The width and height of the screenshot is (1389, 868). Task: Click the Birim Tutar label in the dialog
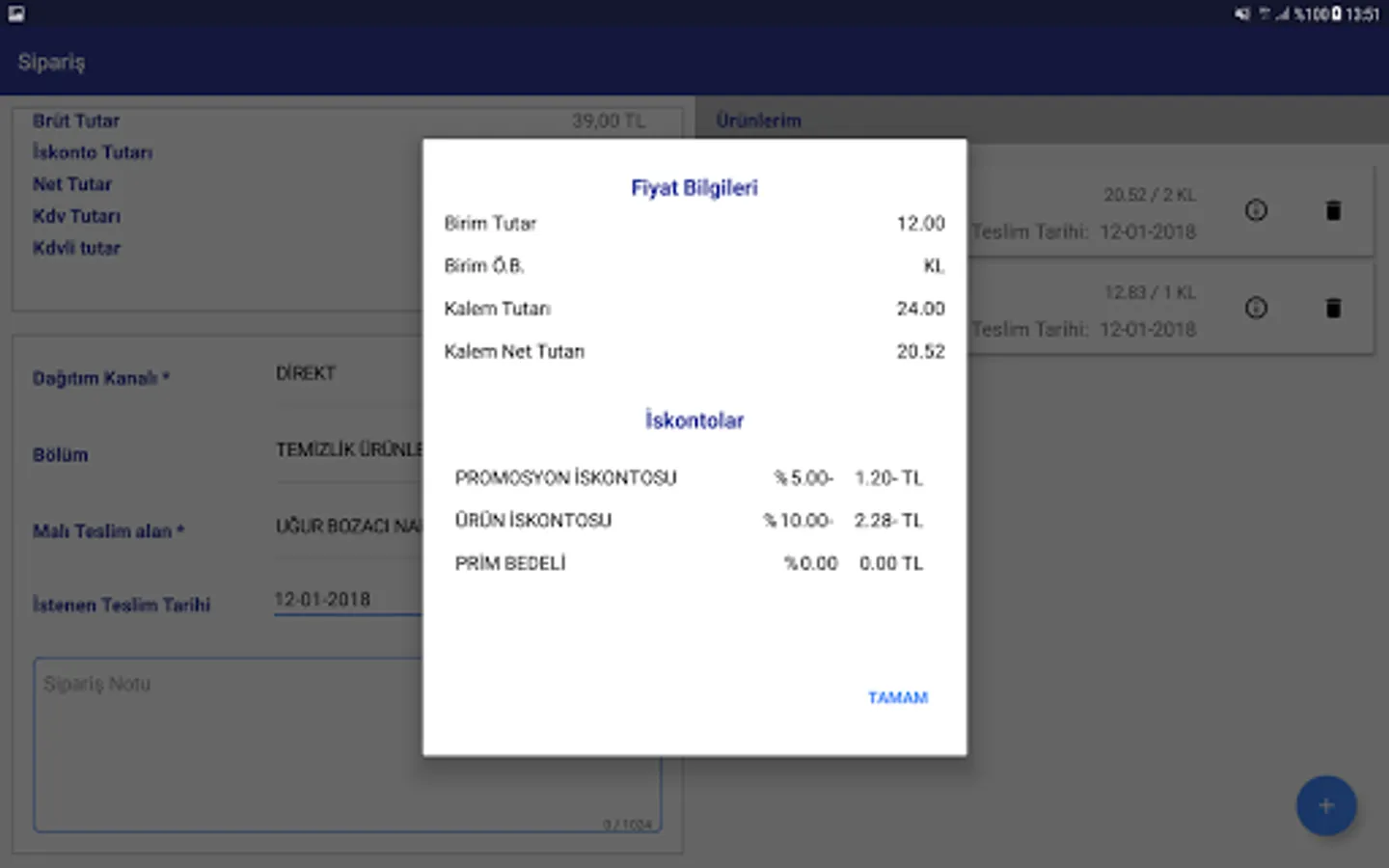(490, 224)
